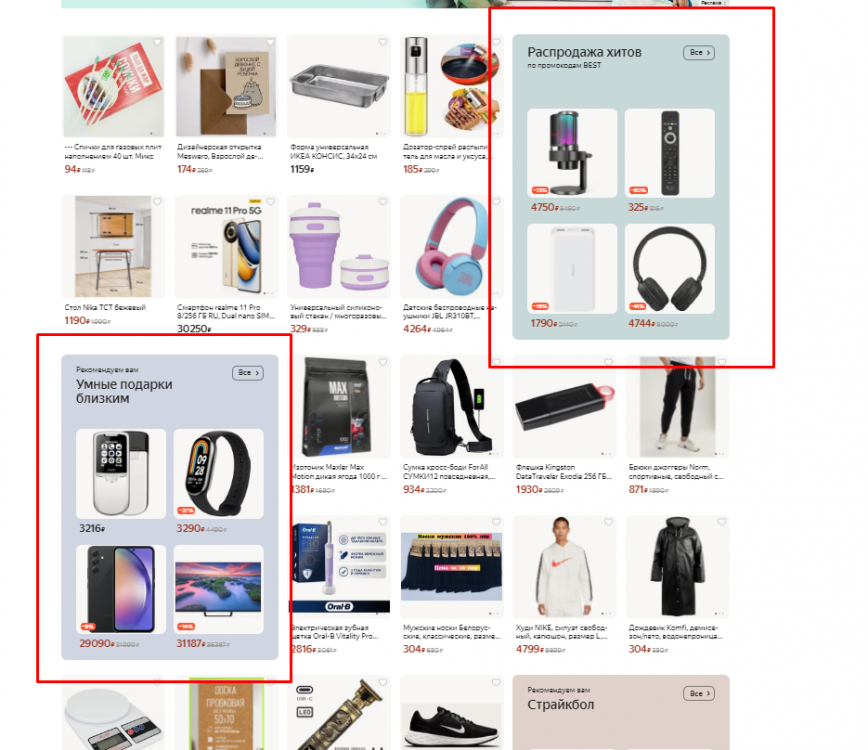
Task: Add Nike hoodie to favorites
Action: tap(608, 522)
